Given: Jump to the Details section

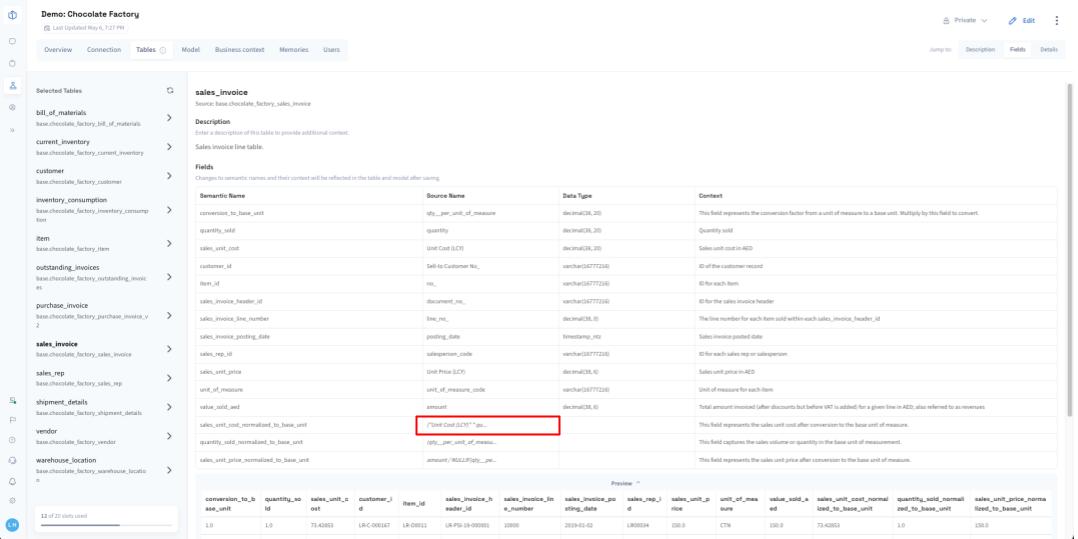Looking at the screenshot, I should [1048, 49].
